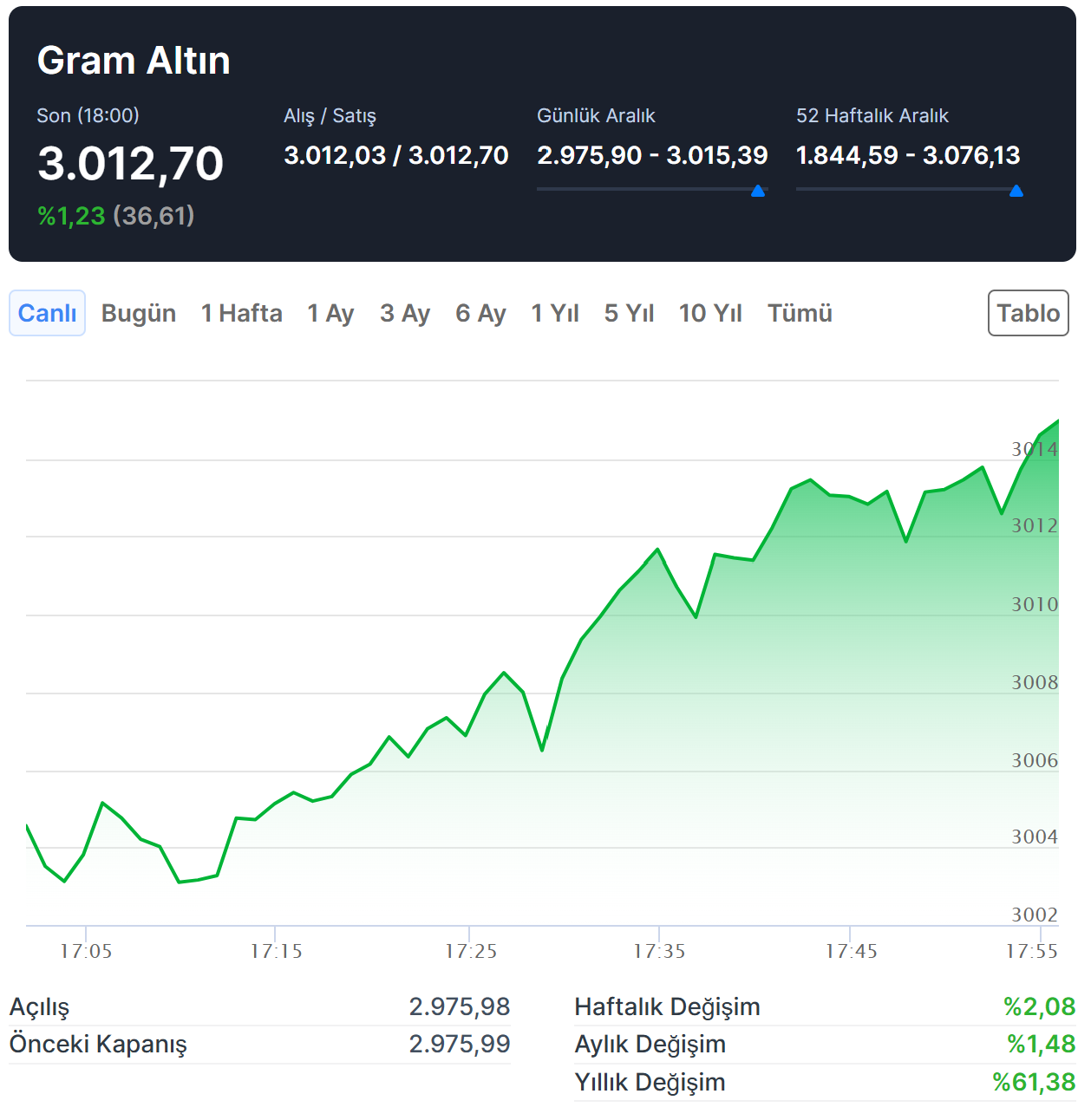Click the 17:15 time axis label

[x=276, y=951]
